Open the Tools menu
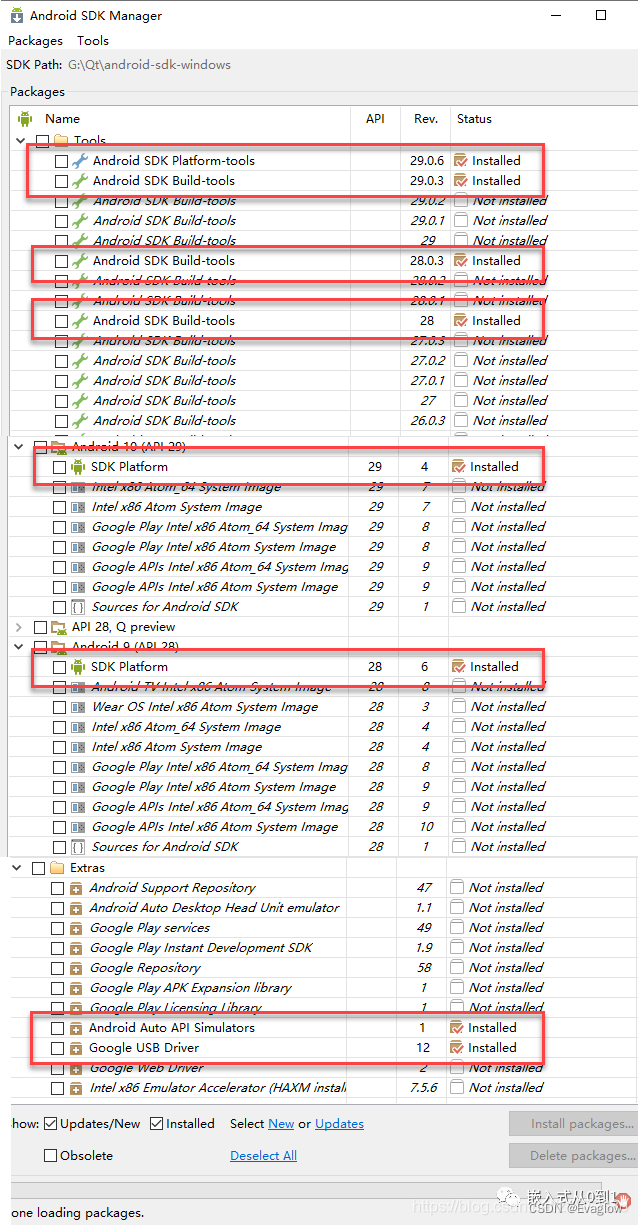 (x=93, y=41)
